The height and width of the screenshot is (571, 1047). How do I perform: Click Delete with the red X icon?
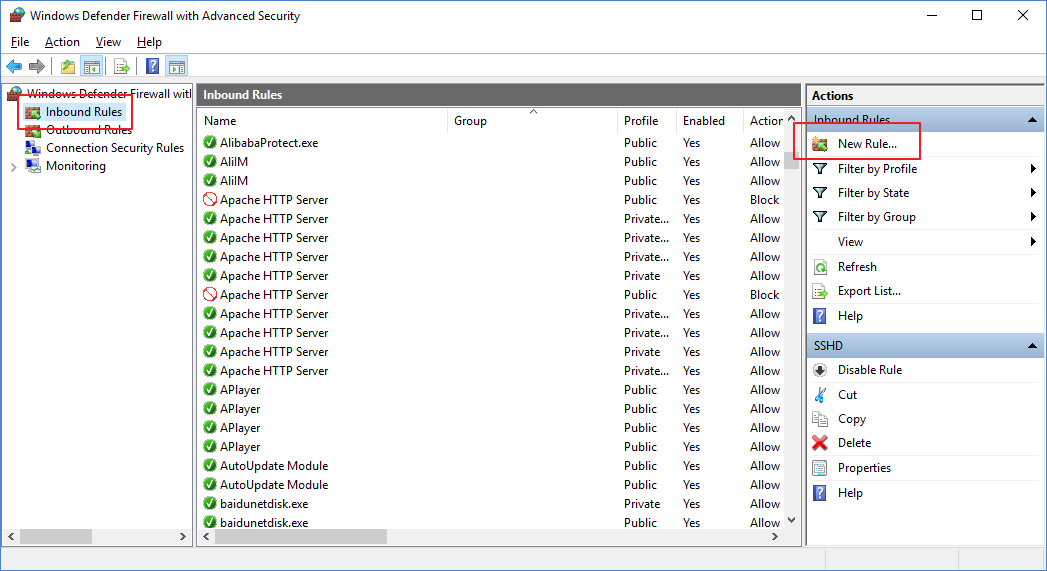(854, 443)
